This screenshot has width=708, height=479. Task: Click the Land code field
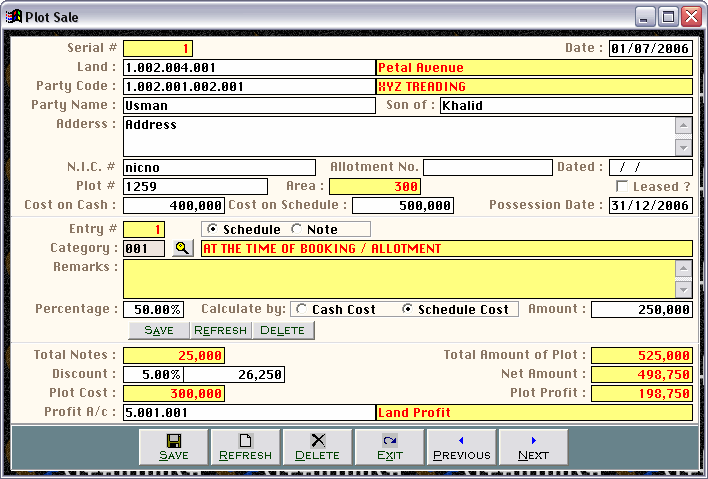pyautogui.click(x=249, y=67)
